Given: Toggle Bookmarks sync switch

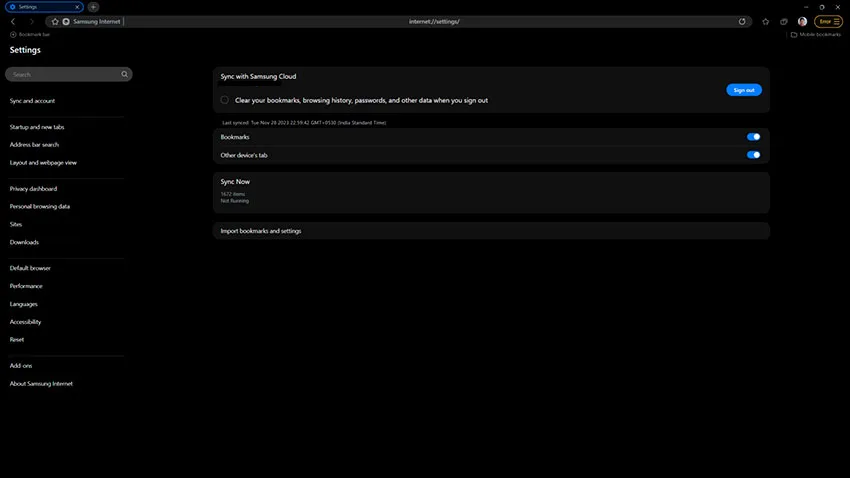Looking at the screenshot, I should [x=753, y=137].
